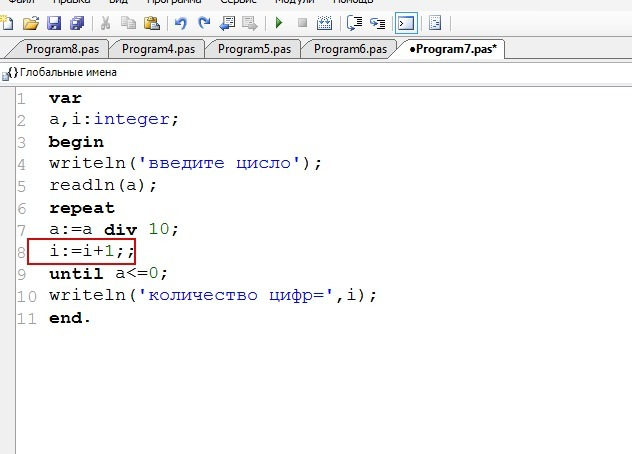The height and width of the screenshot is (454, 632).
Task: Select the Program6.pas tab
Action: (350, 49)
